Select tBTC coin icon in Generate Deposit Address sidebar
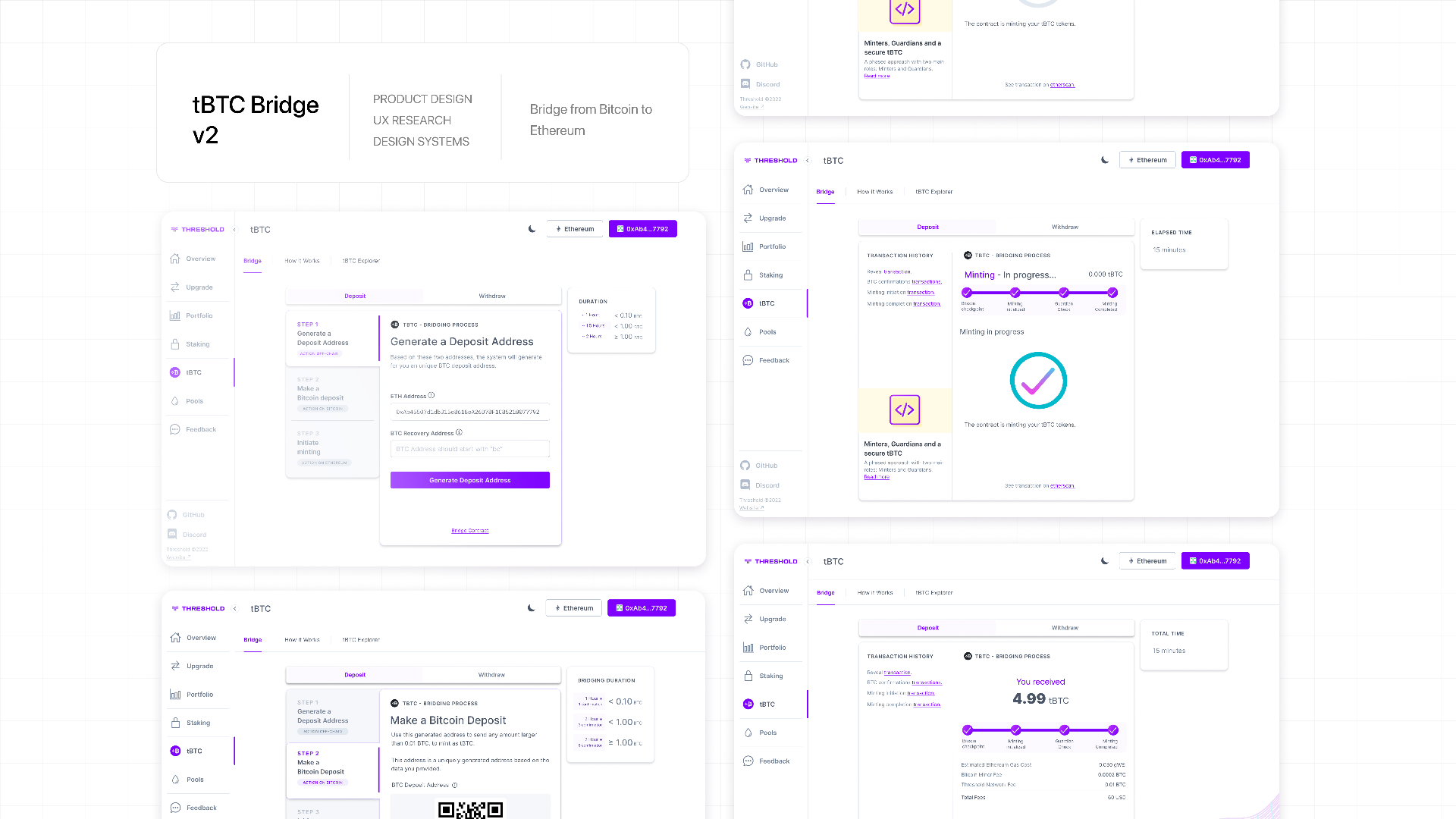 coord(175,372)
